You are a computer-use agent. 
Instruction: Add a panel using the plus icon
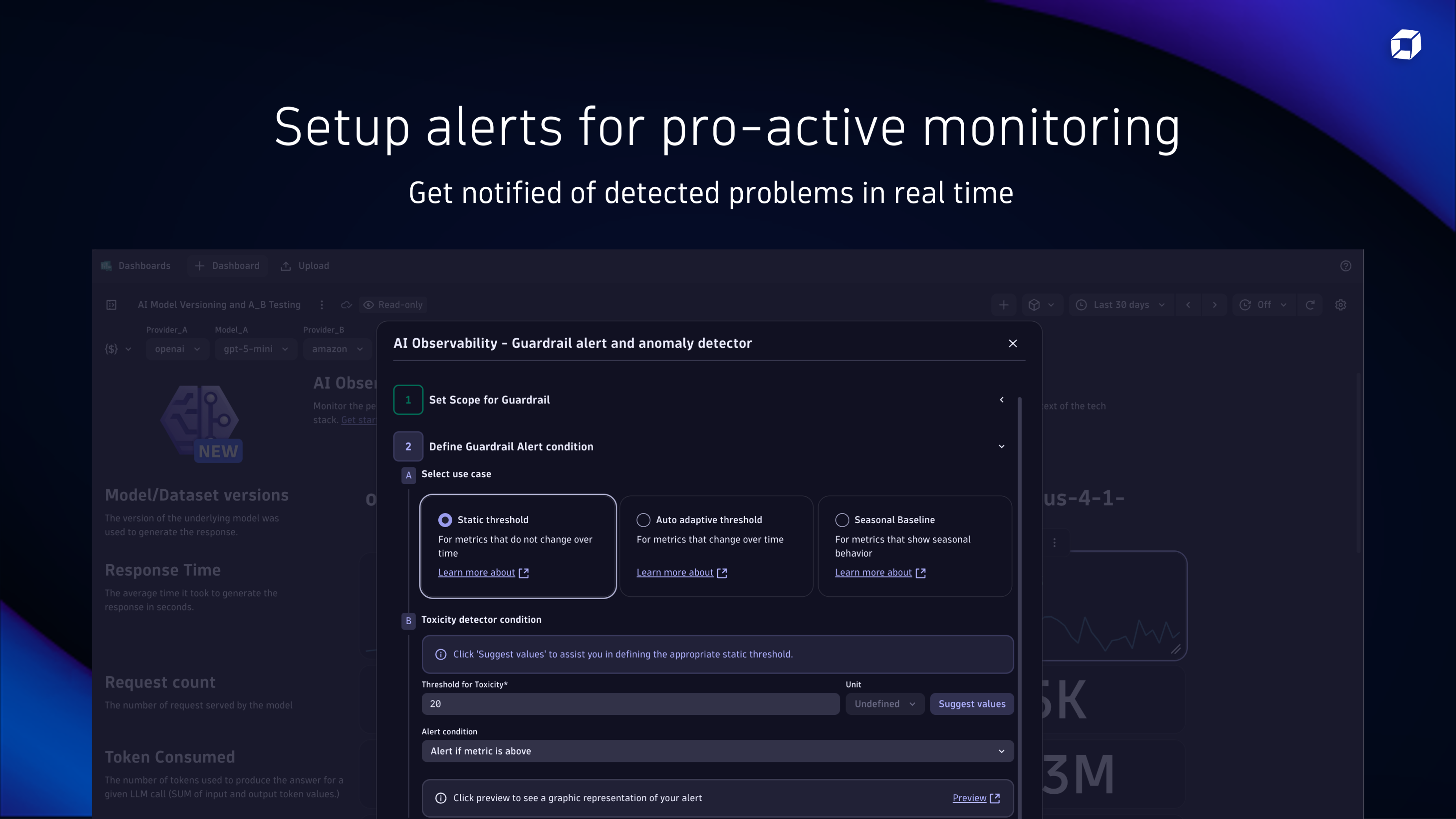1004,304
